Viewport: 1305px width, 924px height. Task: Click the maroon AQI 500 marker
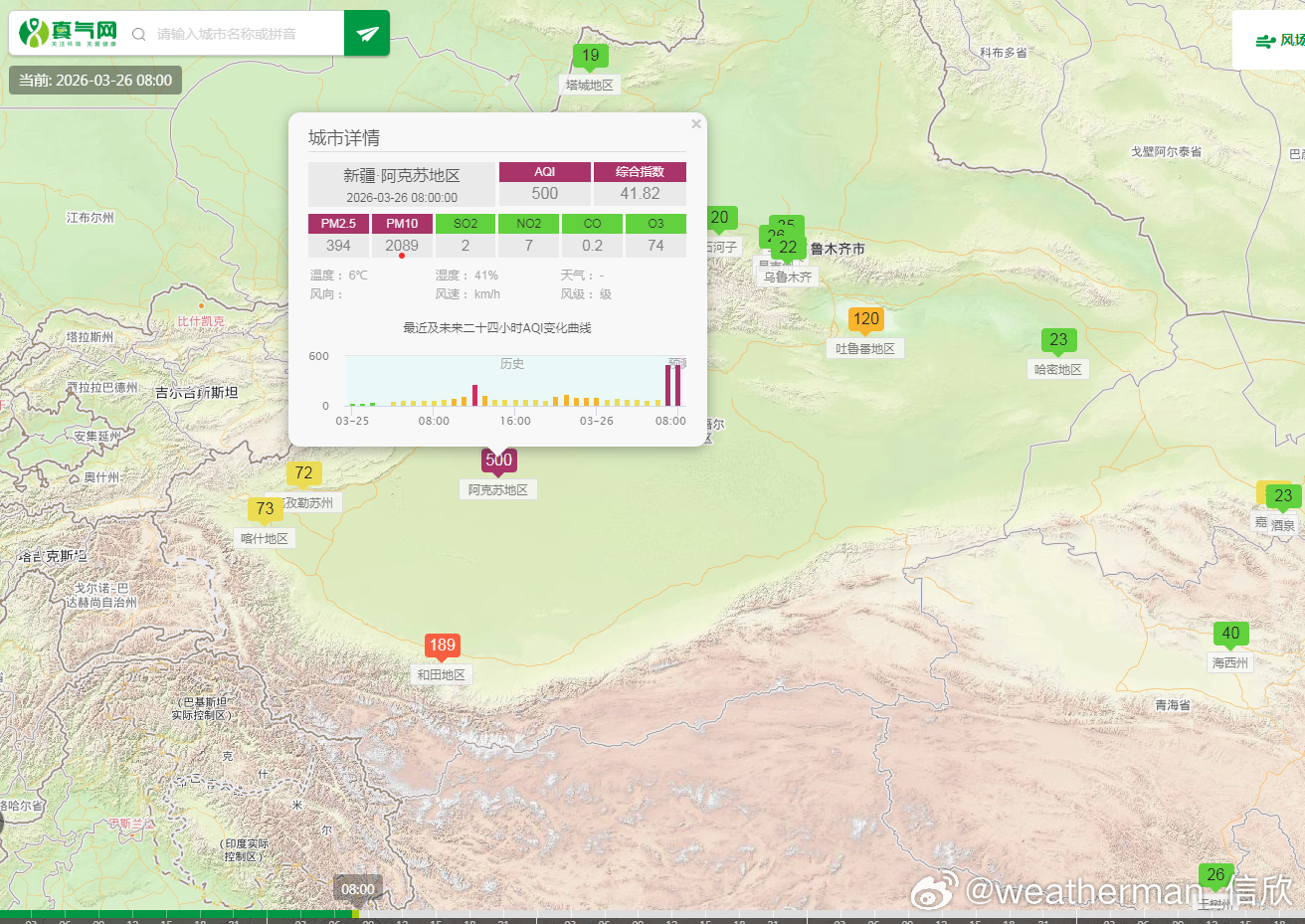(498, 461)
